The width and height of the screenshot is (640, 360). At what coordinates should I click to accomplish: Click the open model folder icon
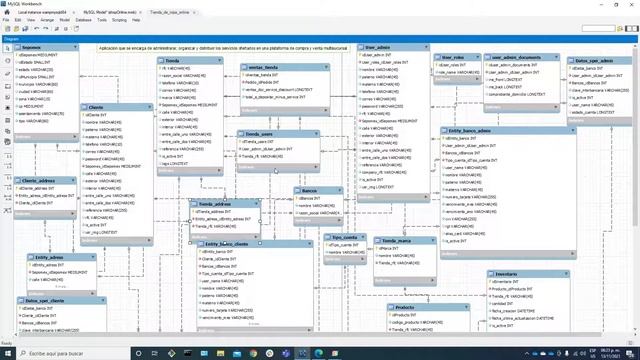pos(16,29)
